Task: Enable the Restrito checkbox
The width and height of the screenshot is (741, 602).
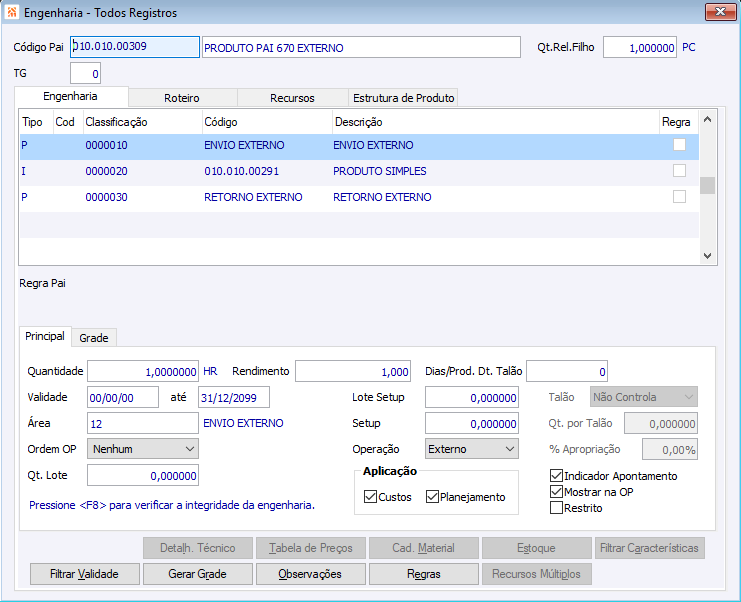Action: coord(557,508)
